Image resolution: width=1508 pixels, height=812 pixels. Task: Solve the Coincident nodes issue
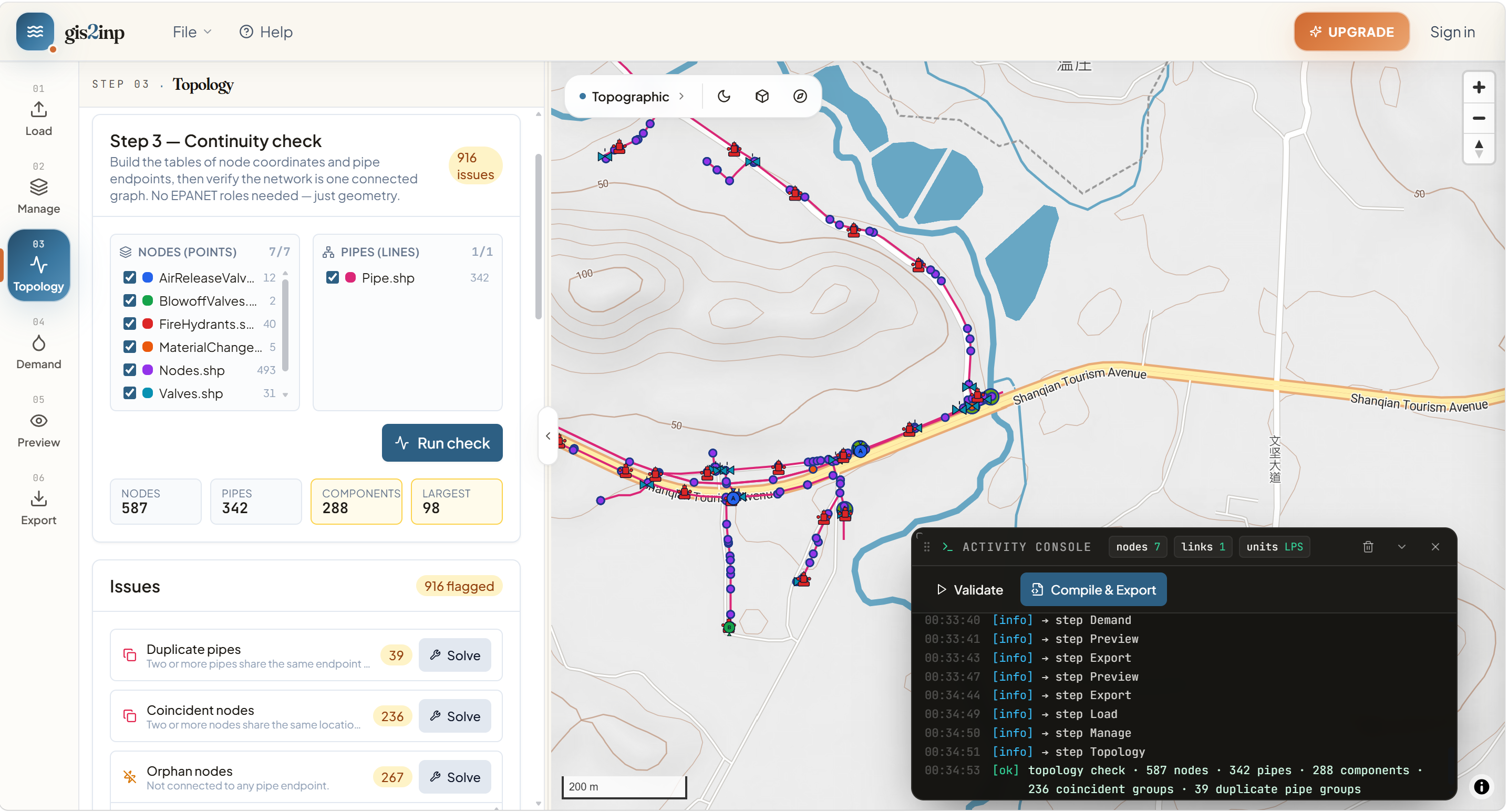(455, 716)
